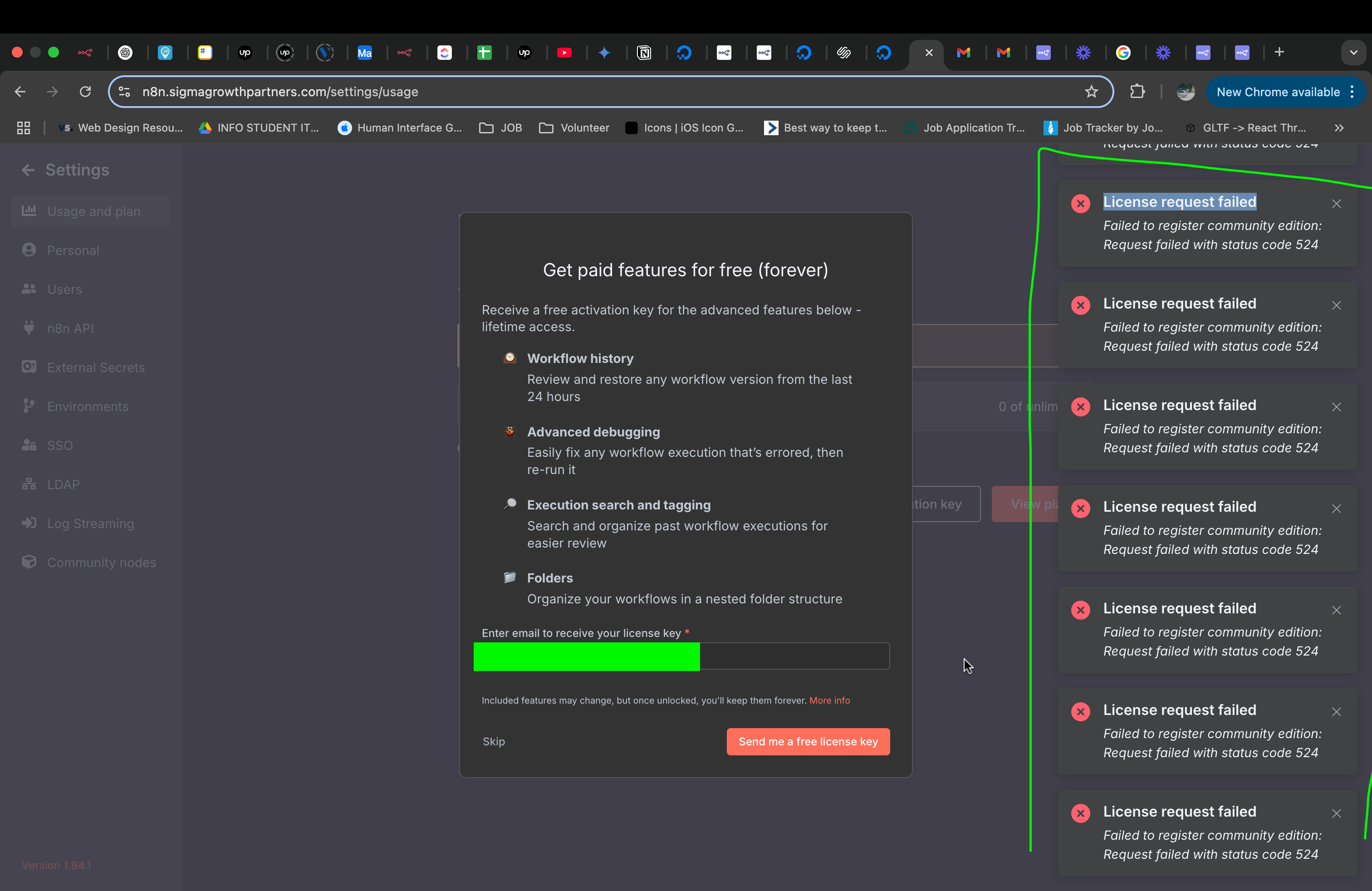Open Usage and plan settings
This screenshot has width=1372, height=891.
pyautogui.click(x=90, y=211)
